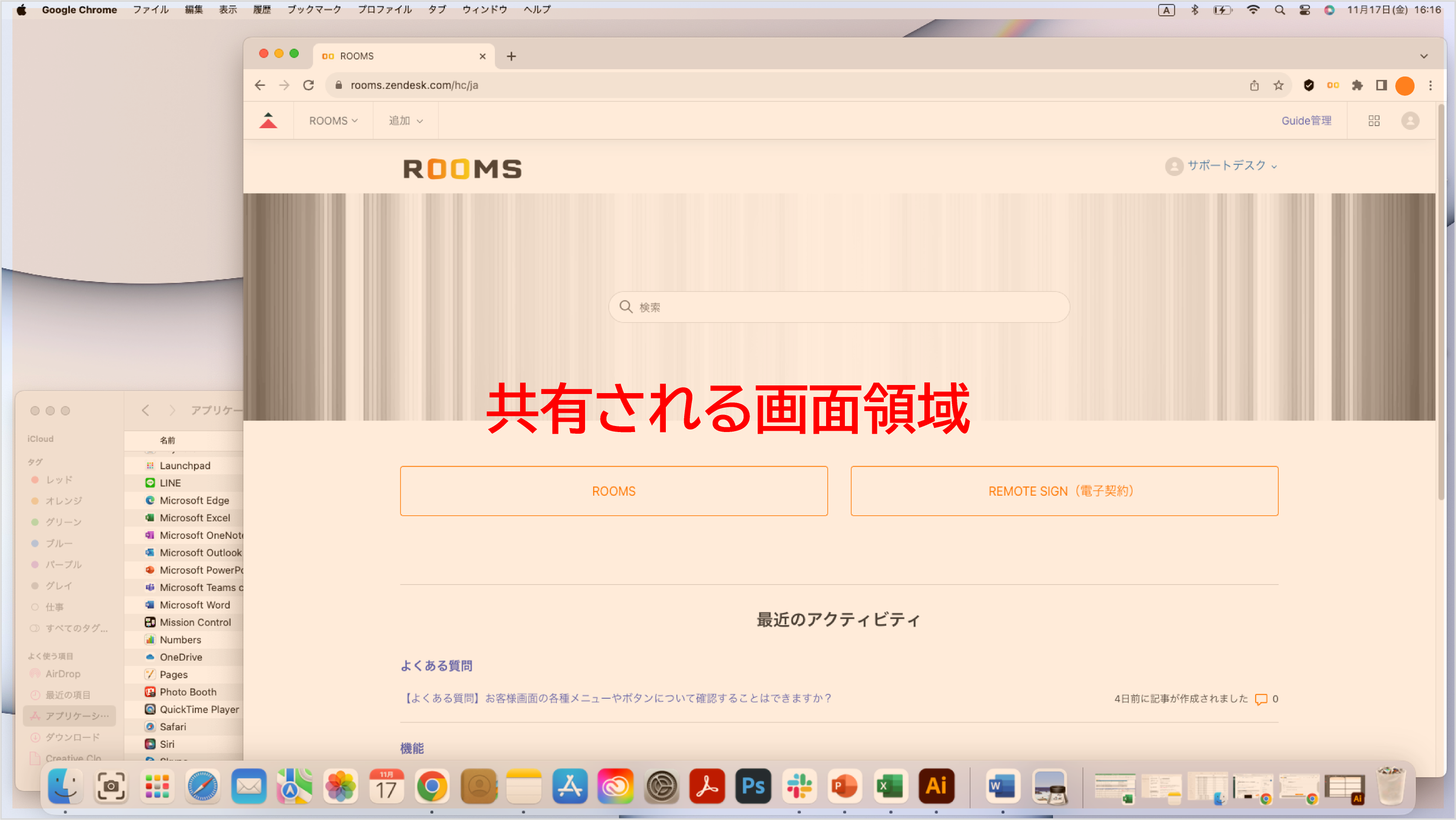
Task: Open the Zendesk Guide home logo icon
Action: (268, 120)
